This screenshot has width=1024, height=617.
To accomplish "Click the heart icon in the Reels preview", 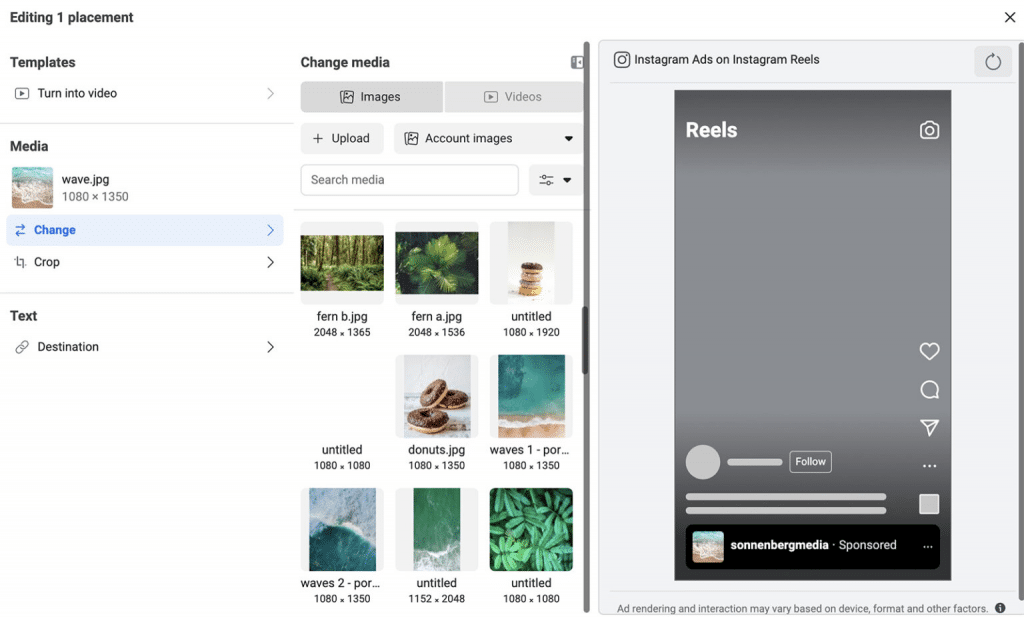I will 929,351.
